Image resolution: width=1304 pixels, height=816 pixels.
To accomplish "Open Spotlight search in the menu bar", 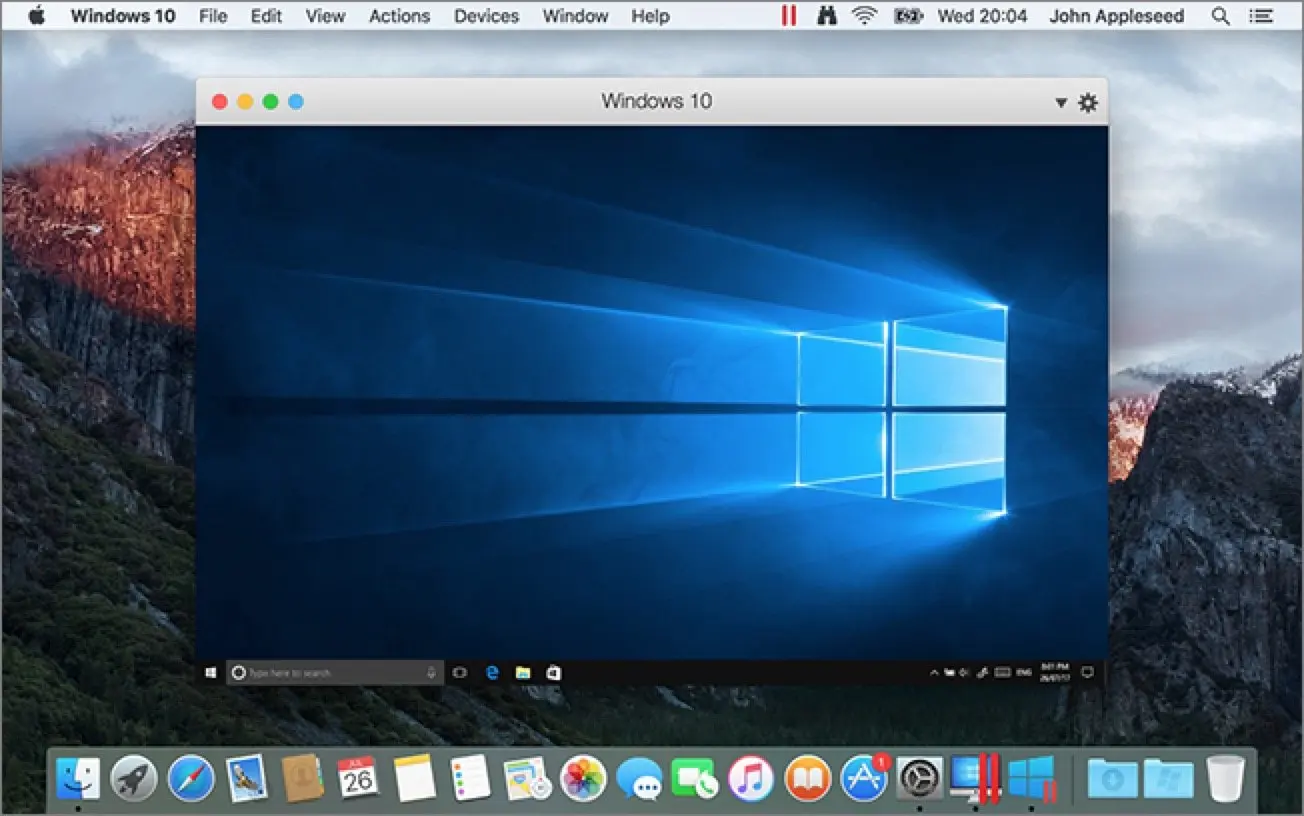I will (x=1220, y=16).
